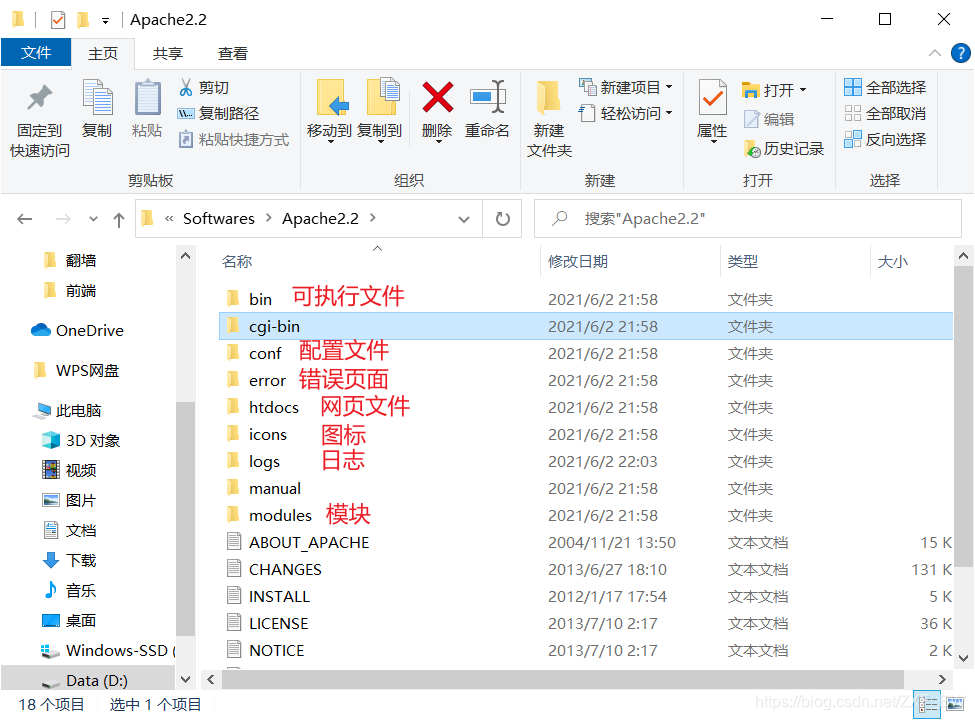Click Softwares in the address path
Screen dimensions: 975x720
pyautogui.click(x=219, y=218)
